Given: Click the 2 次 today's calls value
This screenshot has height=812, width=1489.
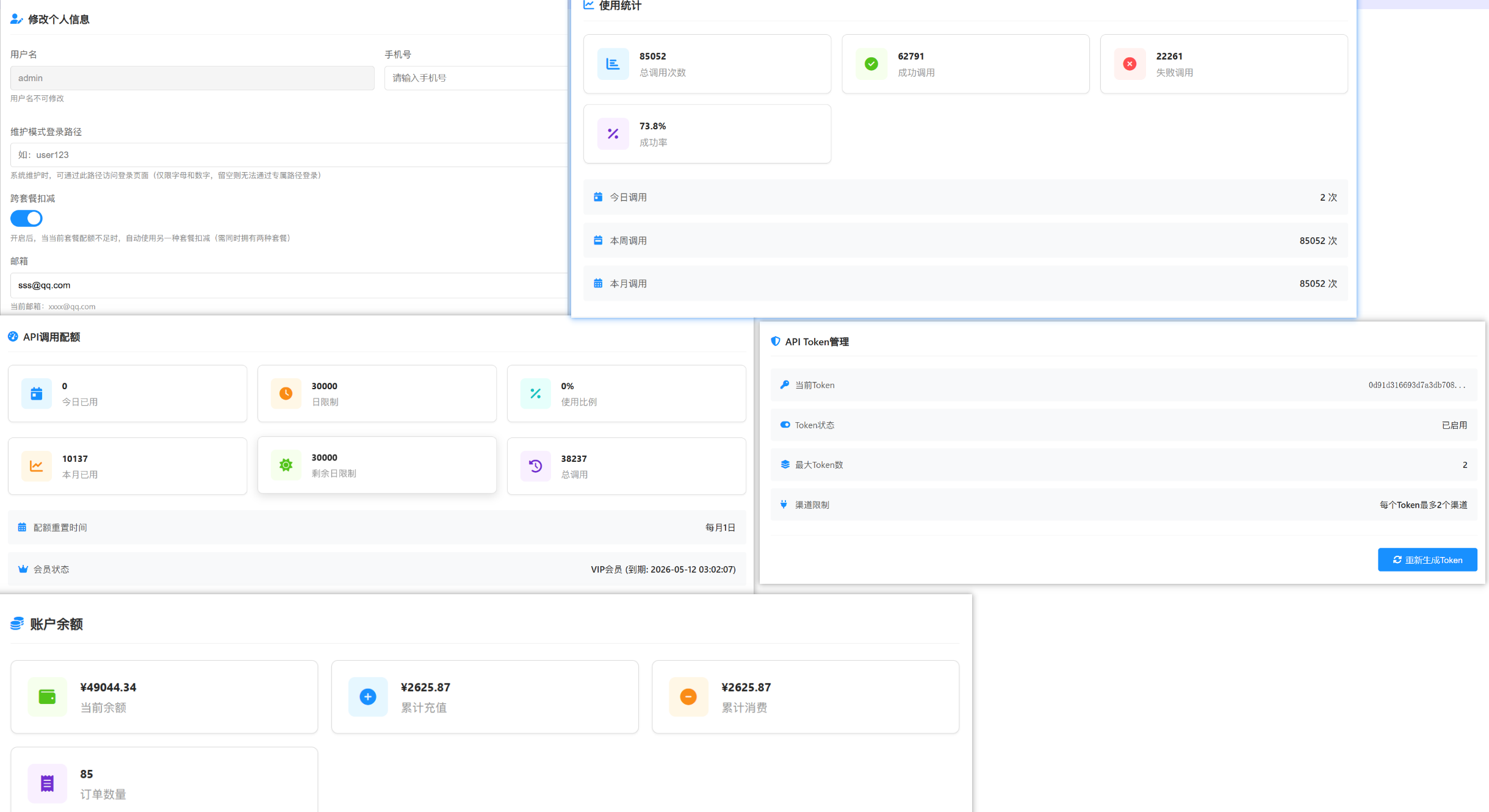Looking at the screenshot, I should tap(1328, 197).
